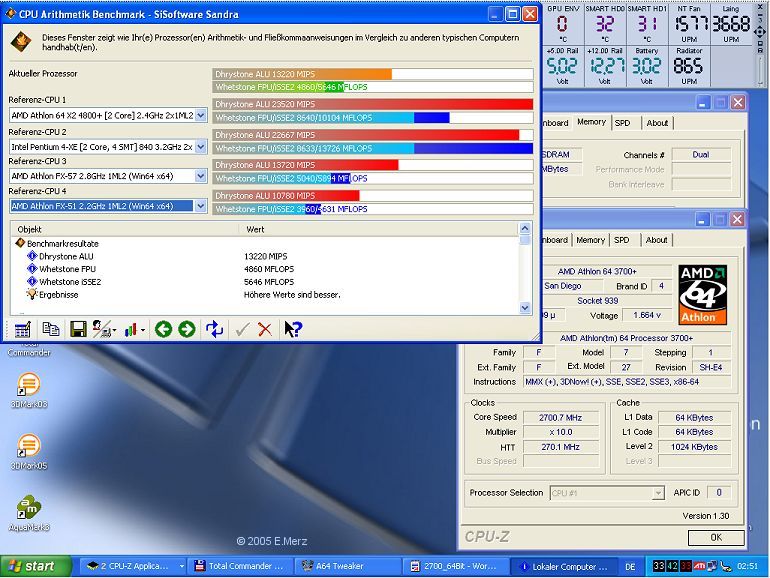The height and width of the screenshot is (578, 770).
Task: Switch to SPD tab in lower CPU-Z window
Action: point(621,240)
